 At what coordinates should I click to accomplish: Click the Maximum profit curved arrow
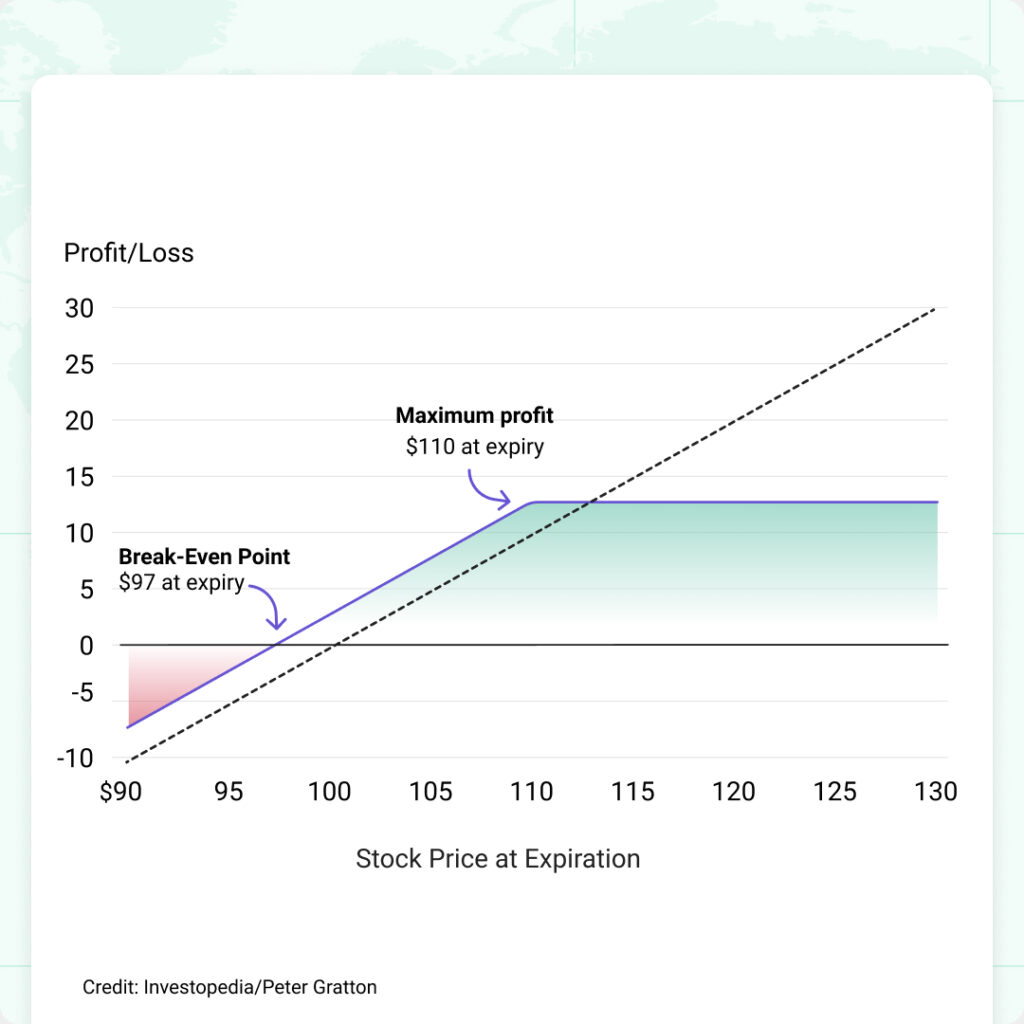tap(488, 489)
